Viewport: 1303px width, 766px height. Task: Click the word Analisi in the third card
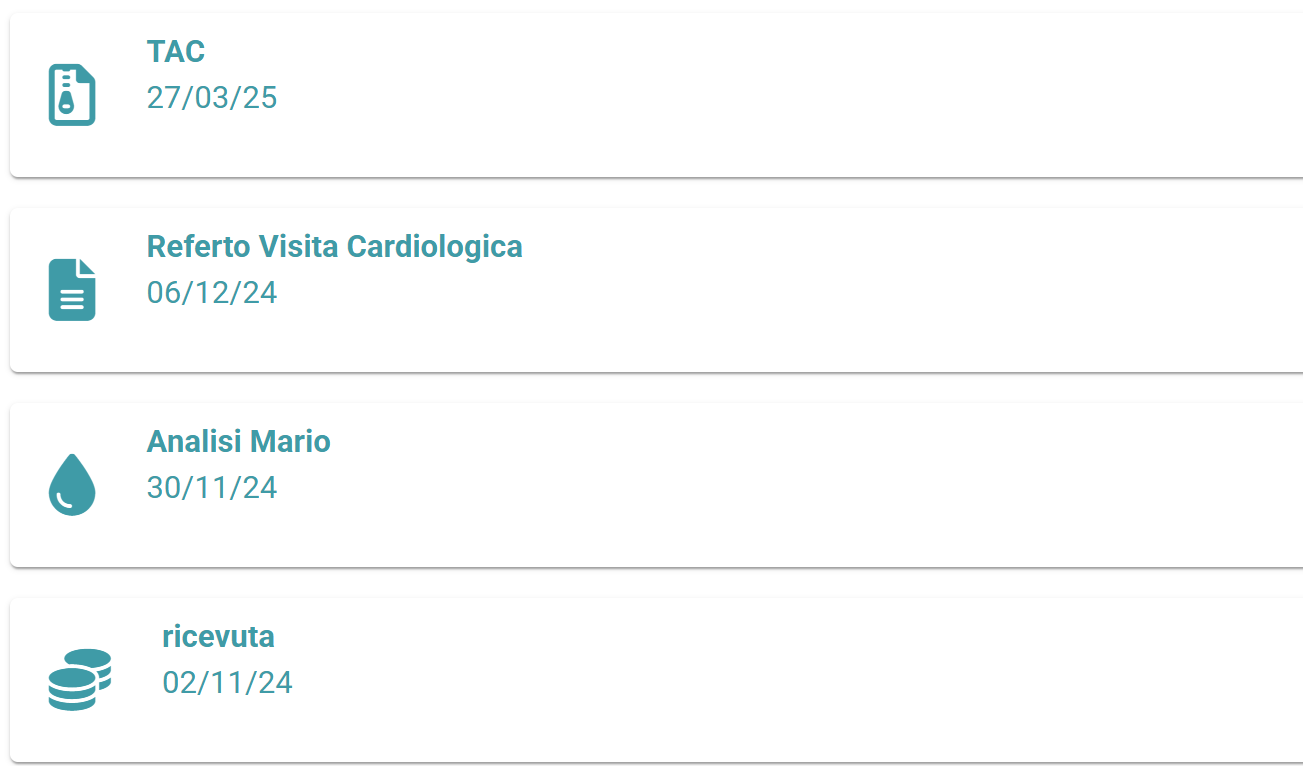[x=194, y=441]
